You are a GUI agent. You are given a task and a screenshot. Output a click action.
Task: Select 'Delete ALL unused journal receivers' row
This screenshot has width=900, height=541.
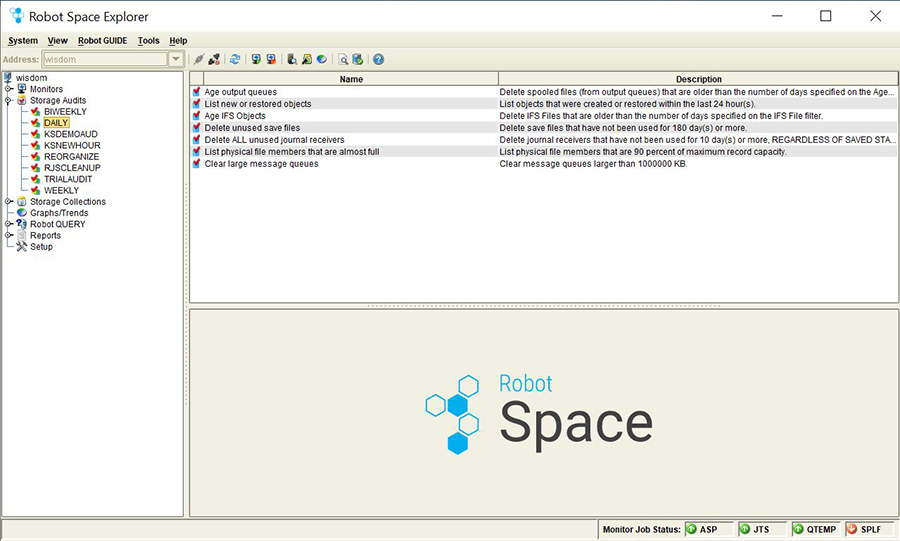pyautogui.click(x=544, y=139)
